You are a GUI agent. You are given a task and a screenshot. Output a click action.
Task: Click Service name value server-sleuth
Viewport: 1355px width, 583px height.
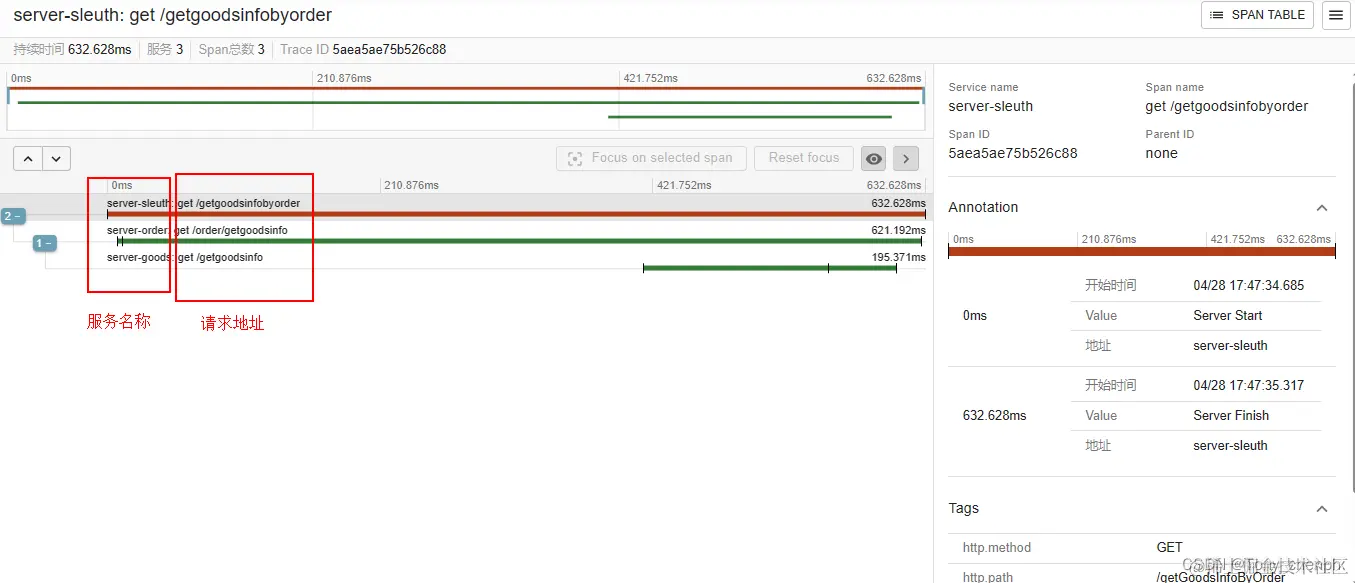click(x=990, y=106)
